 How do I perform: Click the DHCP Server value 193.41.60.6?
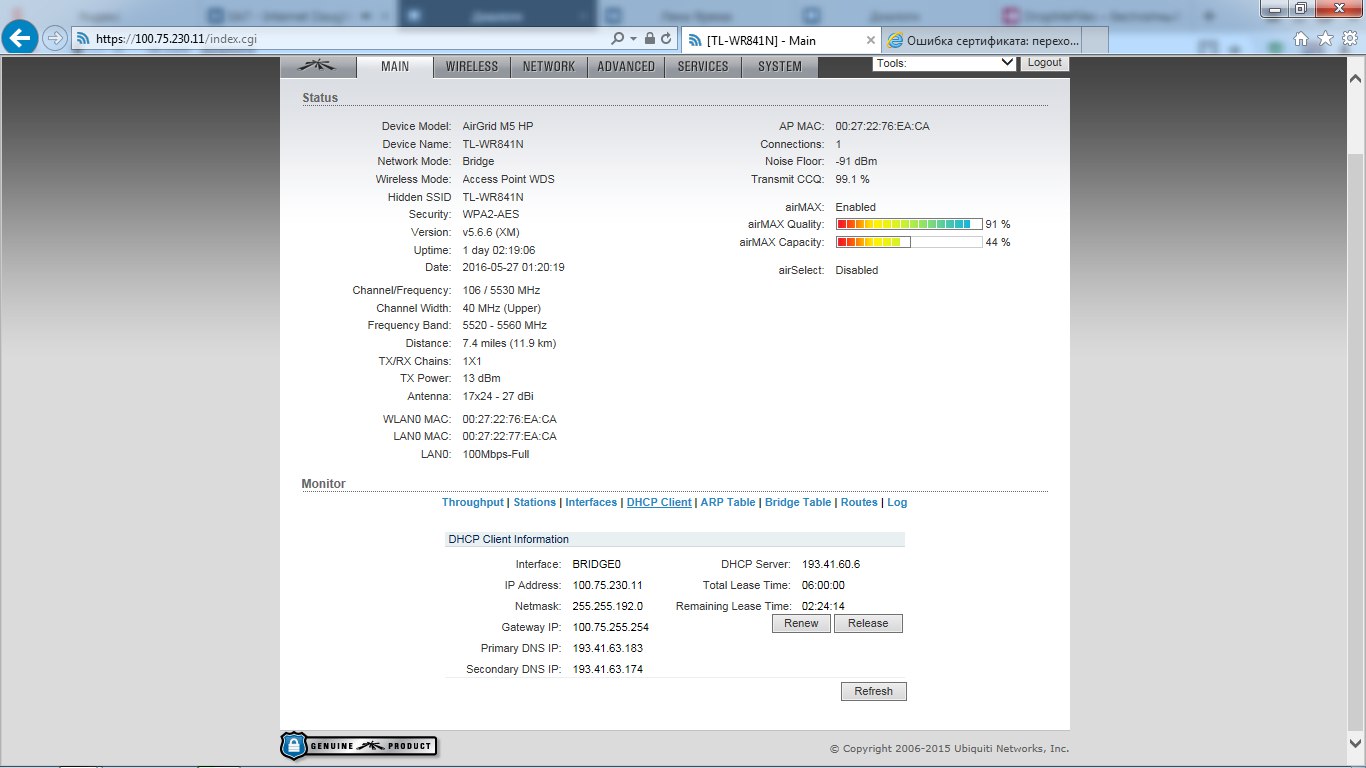[x=831, y=564]
